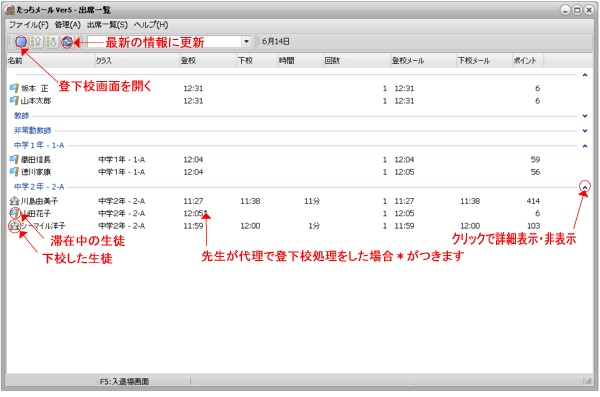Image resolution: width=600 pixels, height=397 pixels.
Task: Sort by the 下校メール column header
Action: 484,60
